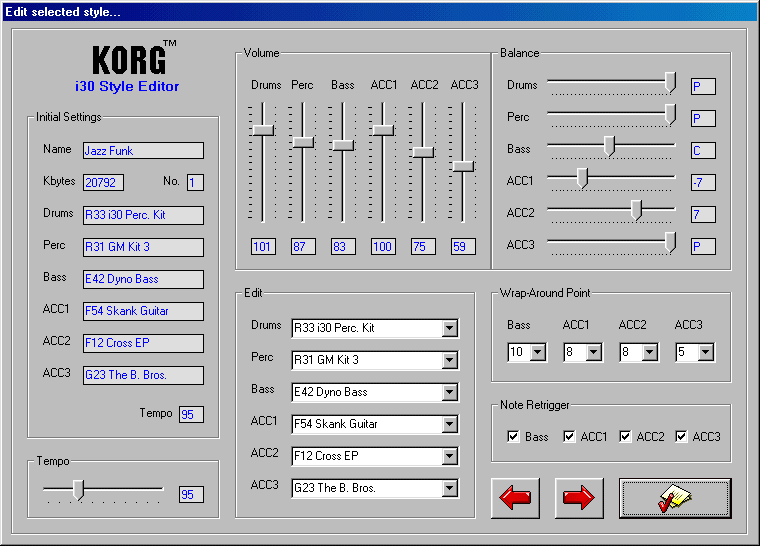
Task: Click the ACC3 volume value 59
Action: tap(463, 247)
